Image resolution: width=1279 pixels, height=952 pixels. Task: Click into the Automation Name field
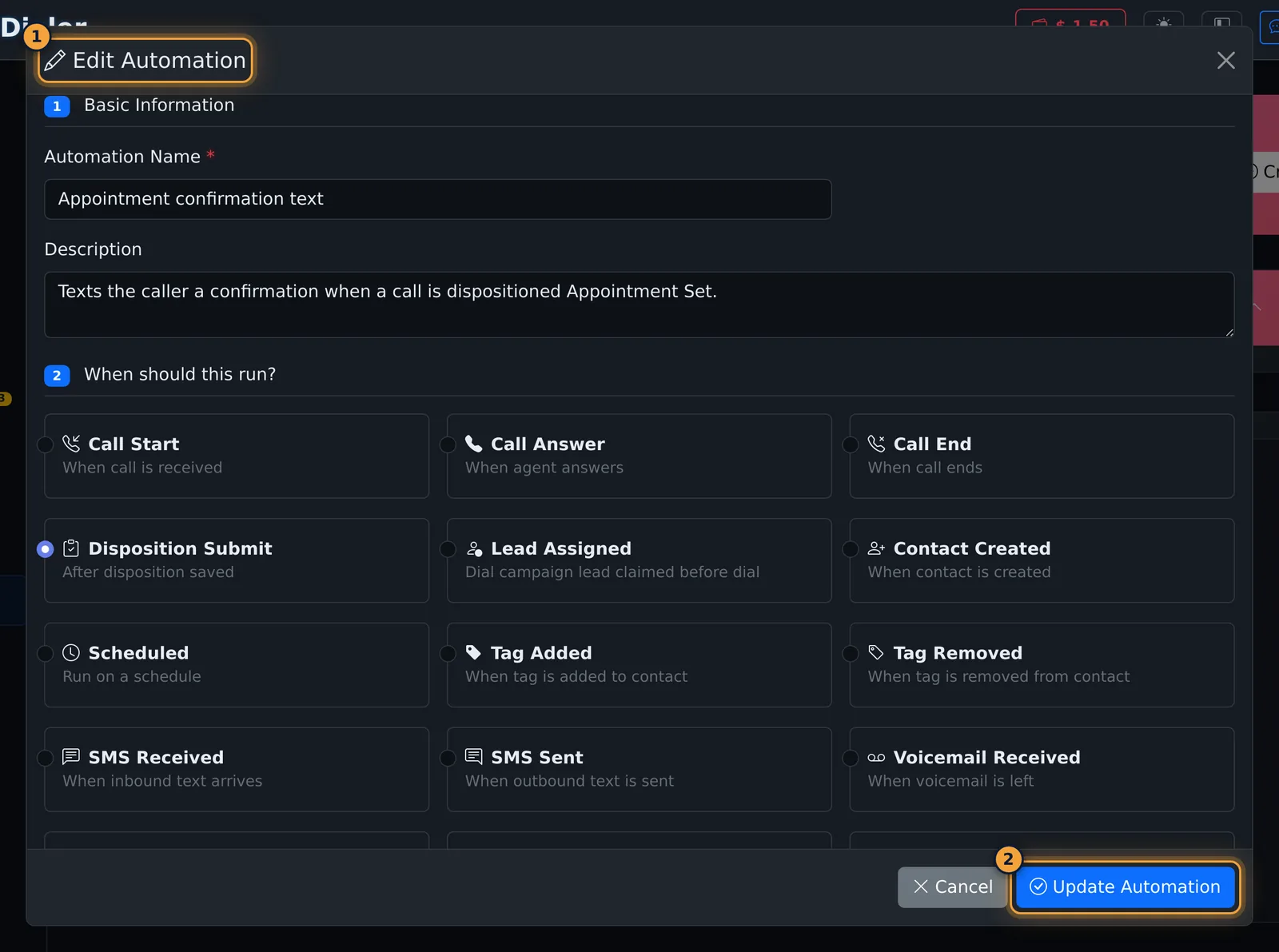(x=438, y=199)
